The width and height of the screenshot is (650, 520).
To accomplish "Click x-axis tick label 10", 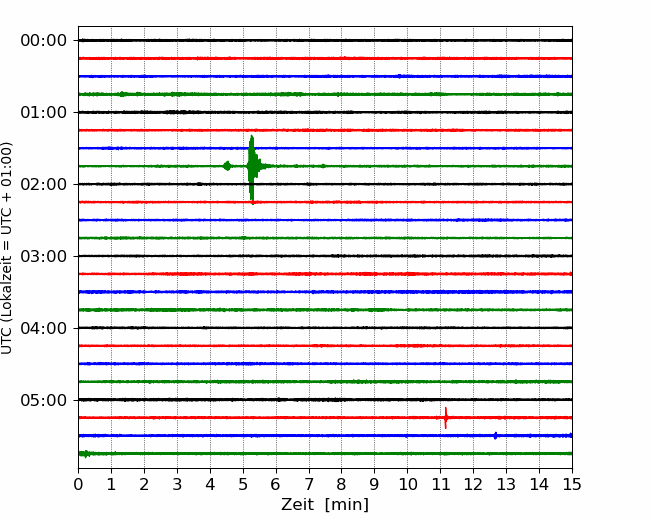I will [x=407, y=484].
